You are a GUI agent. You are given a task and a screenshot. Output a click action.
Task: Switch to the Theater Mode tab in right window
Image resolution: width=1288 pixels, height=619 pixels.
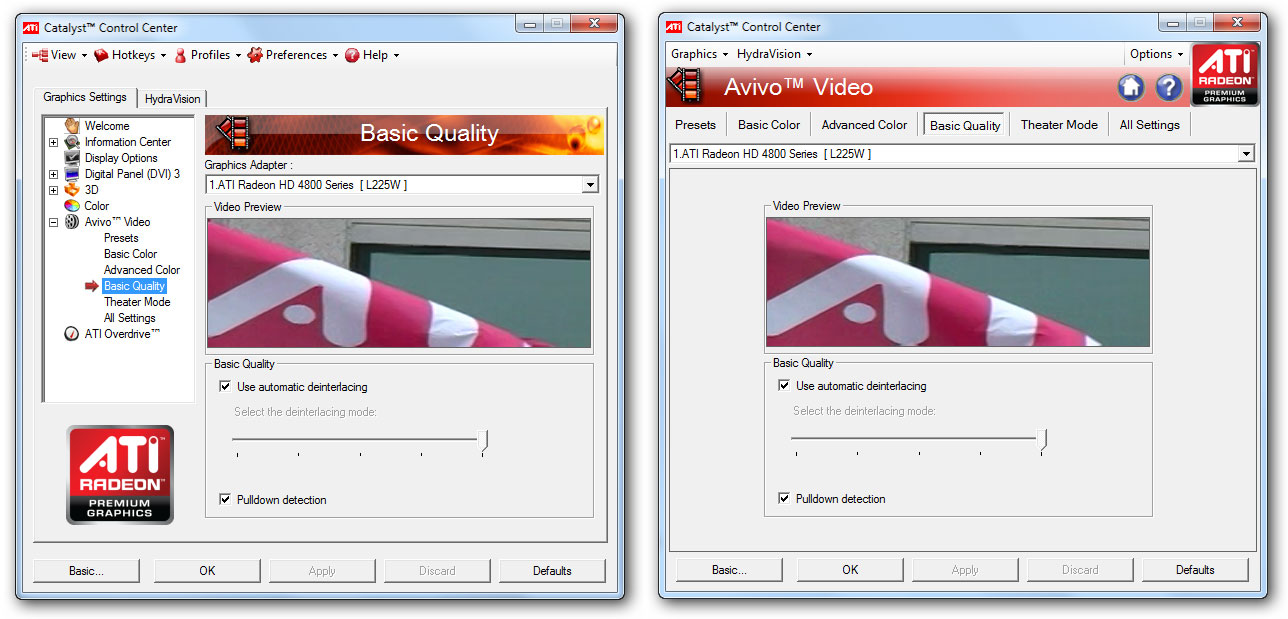click(1059, 125)
